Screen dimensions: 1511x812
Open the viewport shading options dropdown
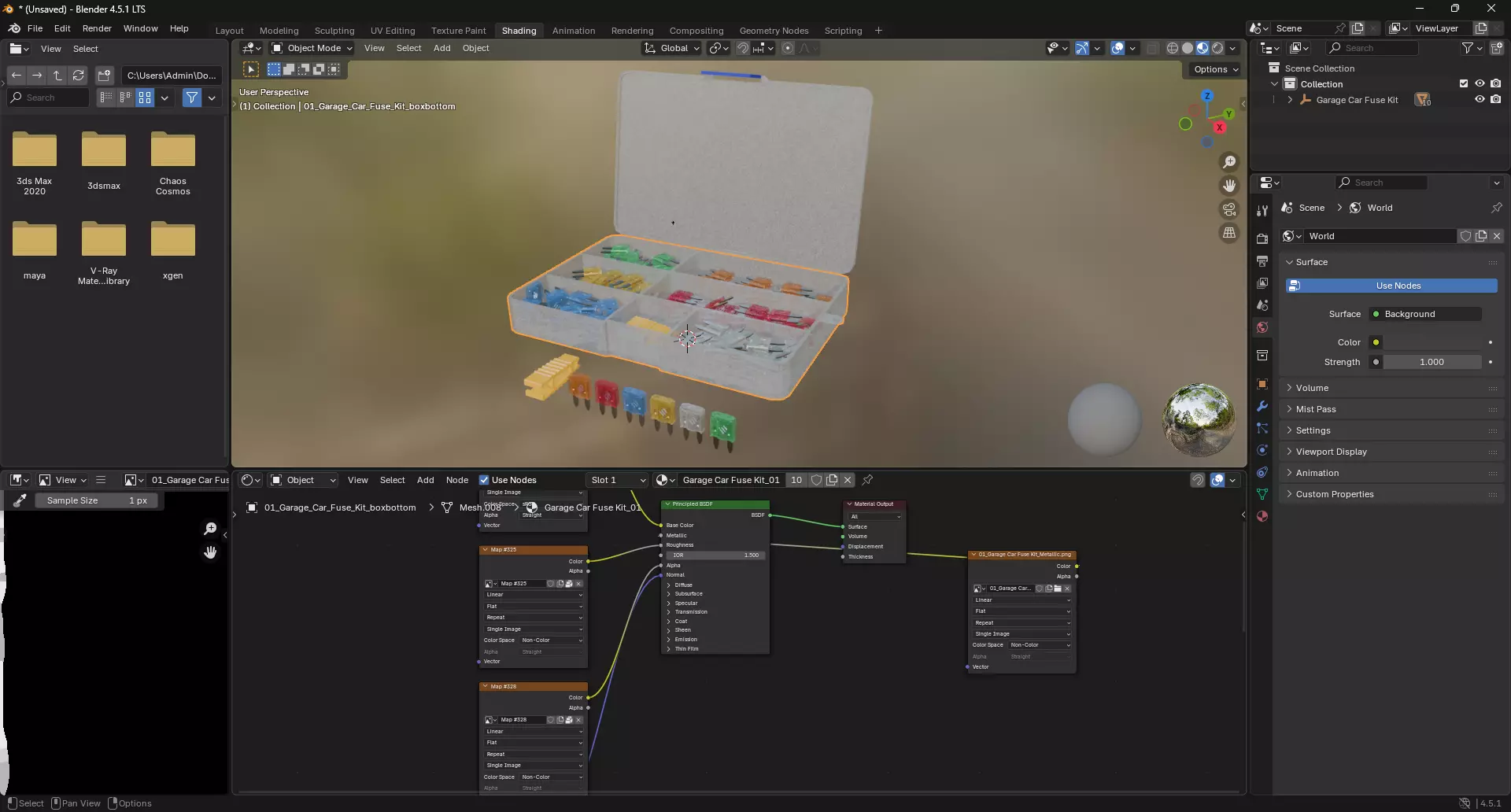point(1233,48)
